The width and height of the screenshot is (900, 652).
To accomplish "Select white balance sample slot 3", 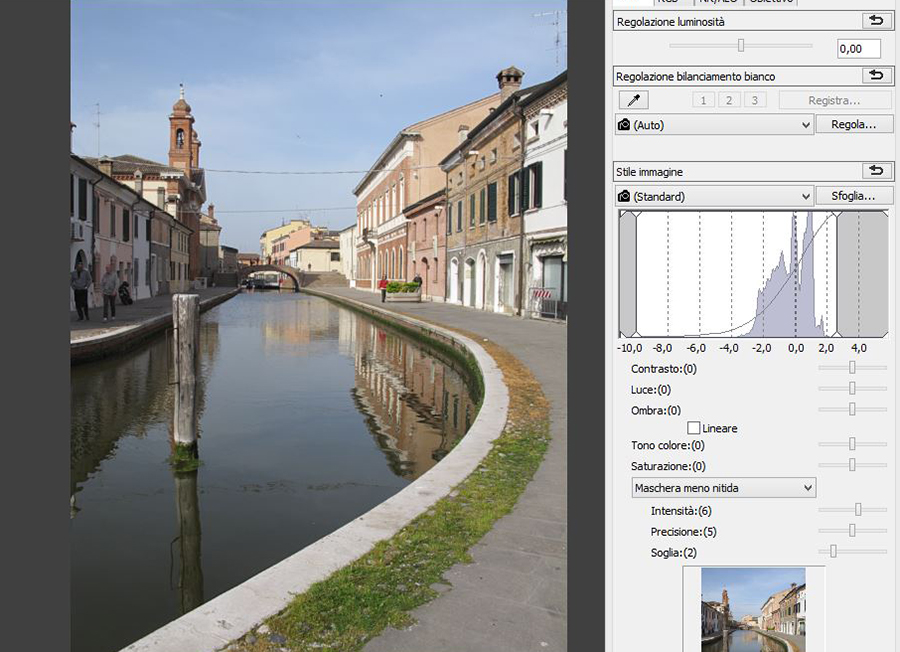I will click(755, 99).
